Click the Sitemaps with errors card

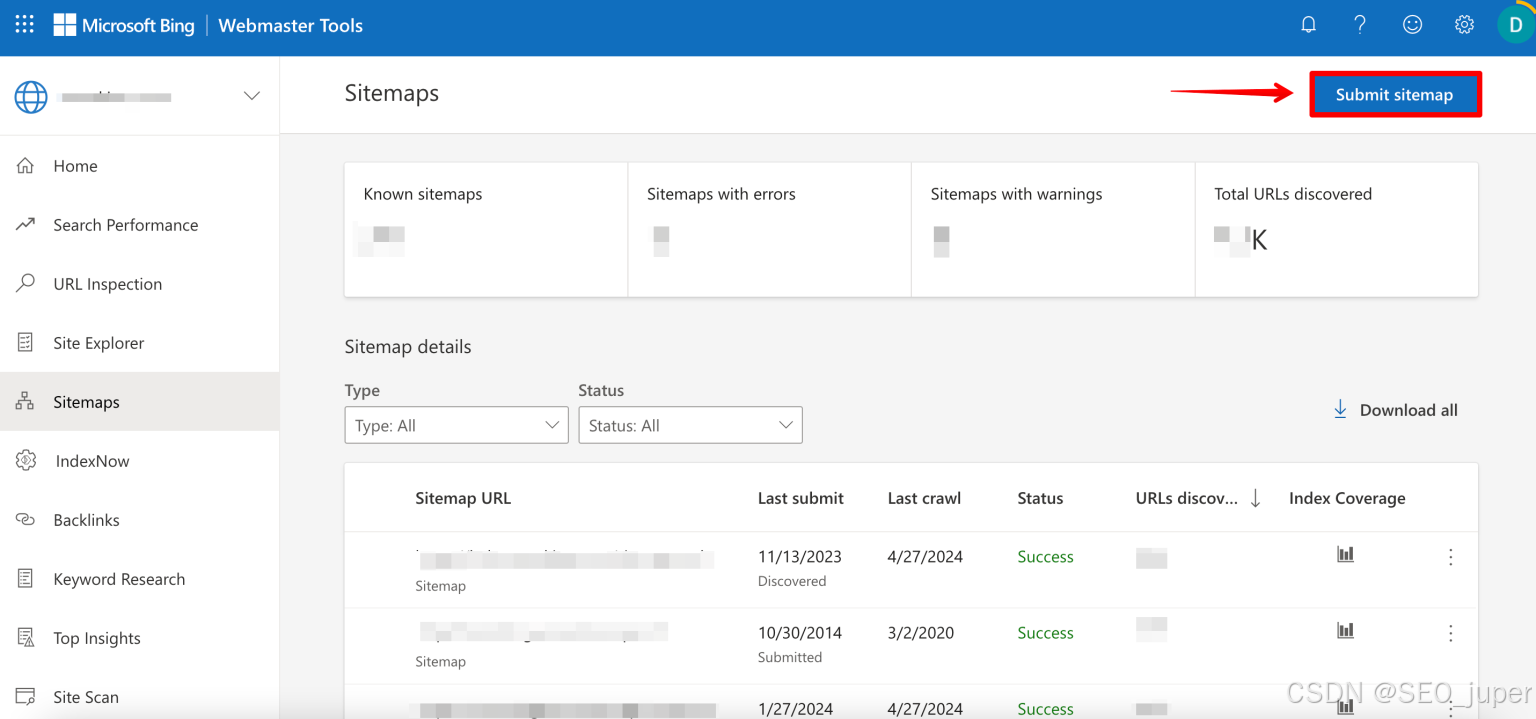[770, 230]
